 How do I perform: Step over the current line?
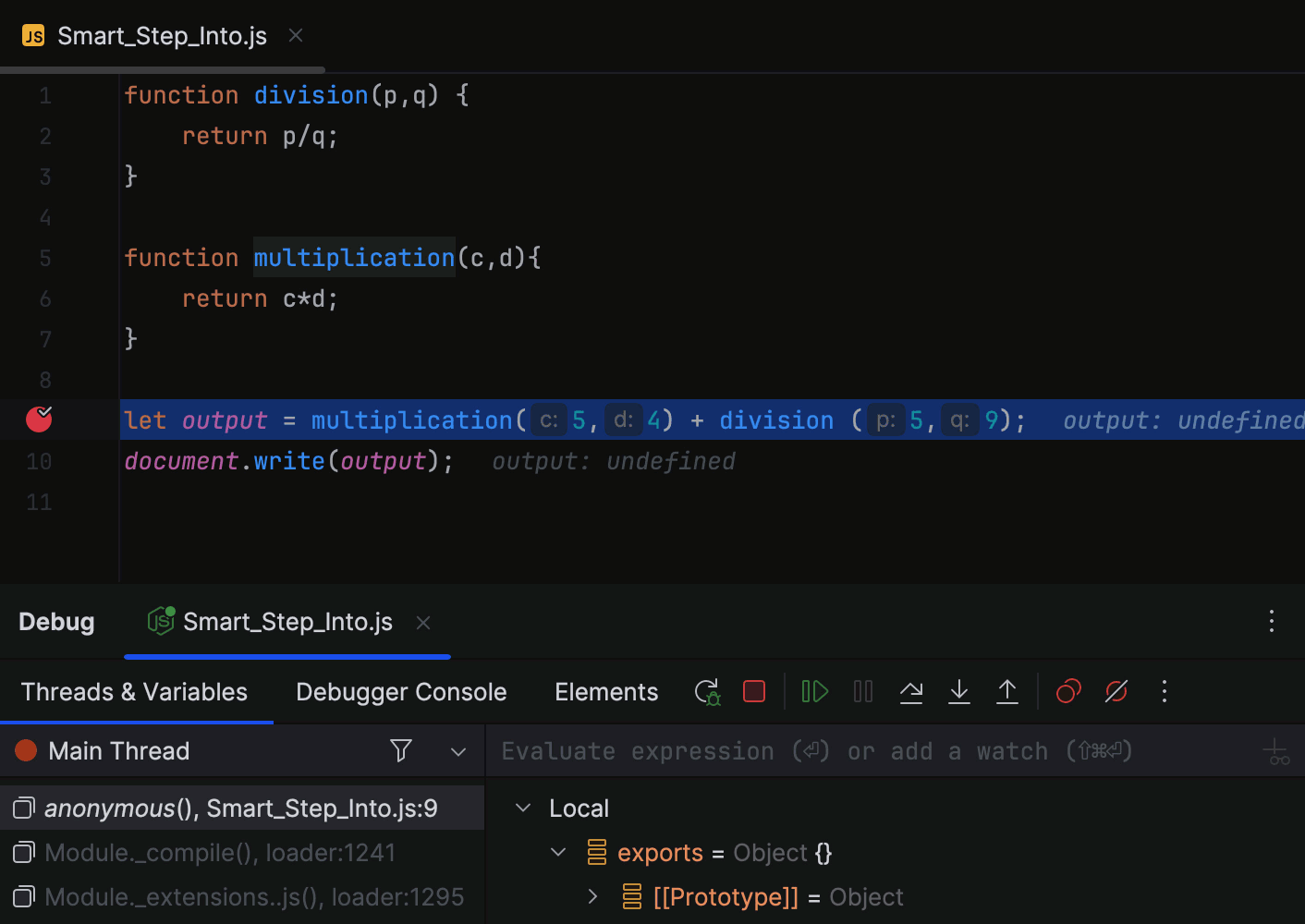click(911, 691)
